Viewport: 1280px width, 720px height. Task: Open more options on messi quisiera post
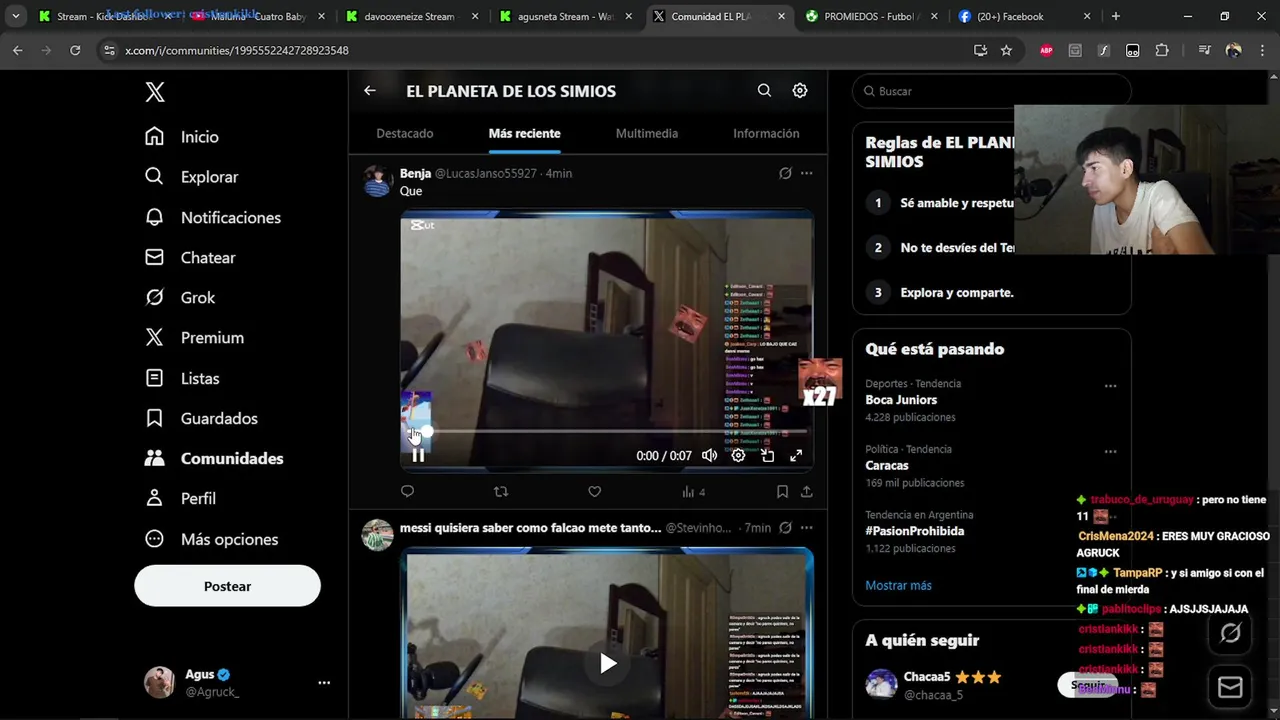tap(806, 527)
